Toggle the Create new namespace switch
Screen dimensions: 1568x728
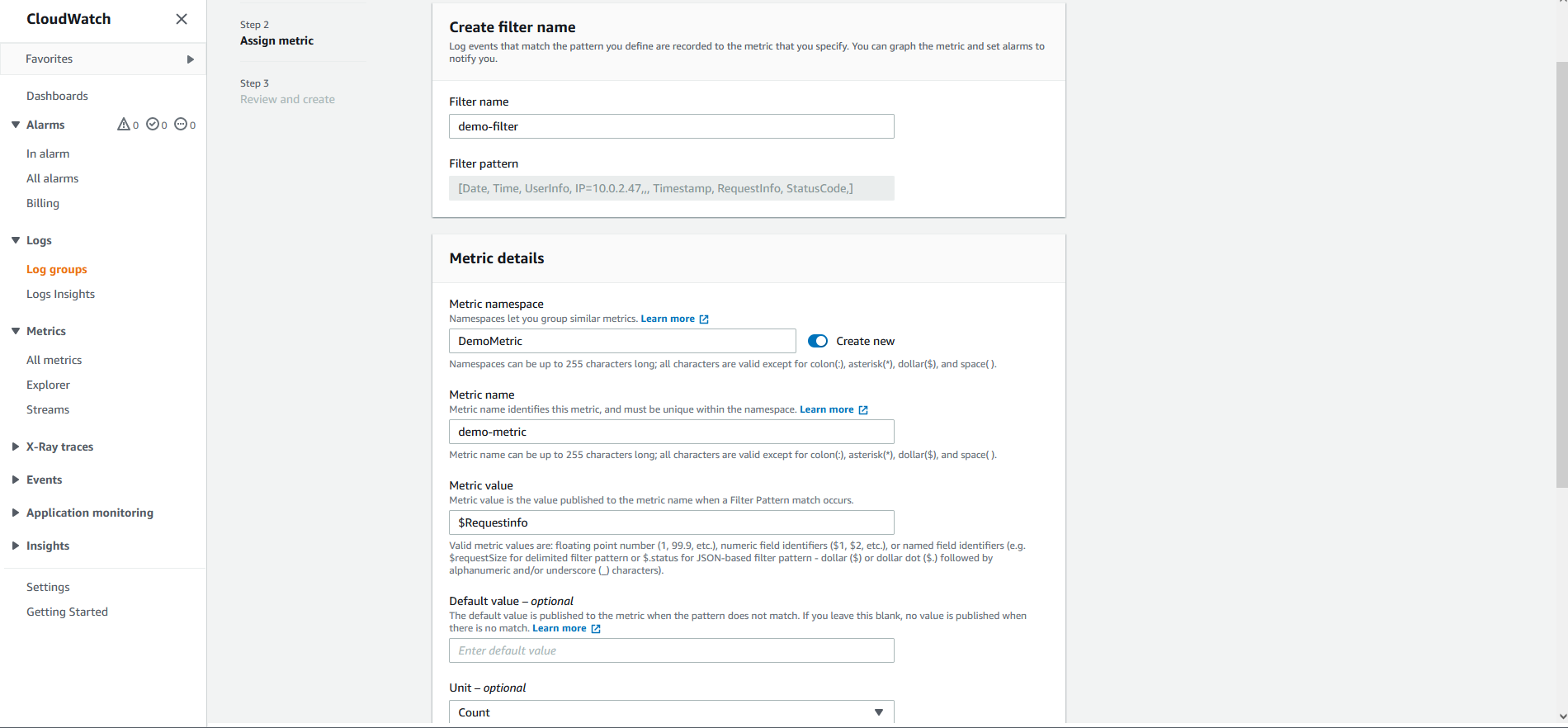point(817,341)
